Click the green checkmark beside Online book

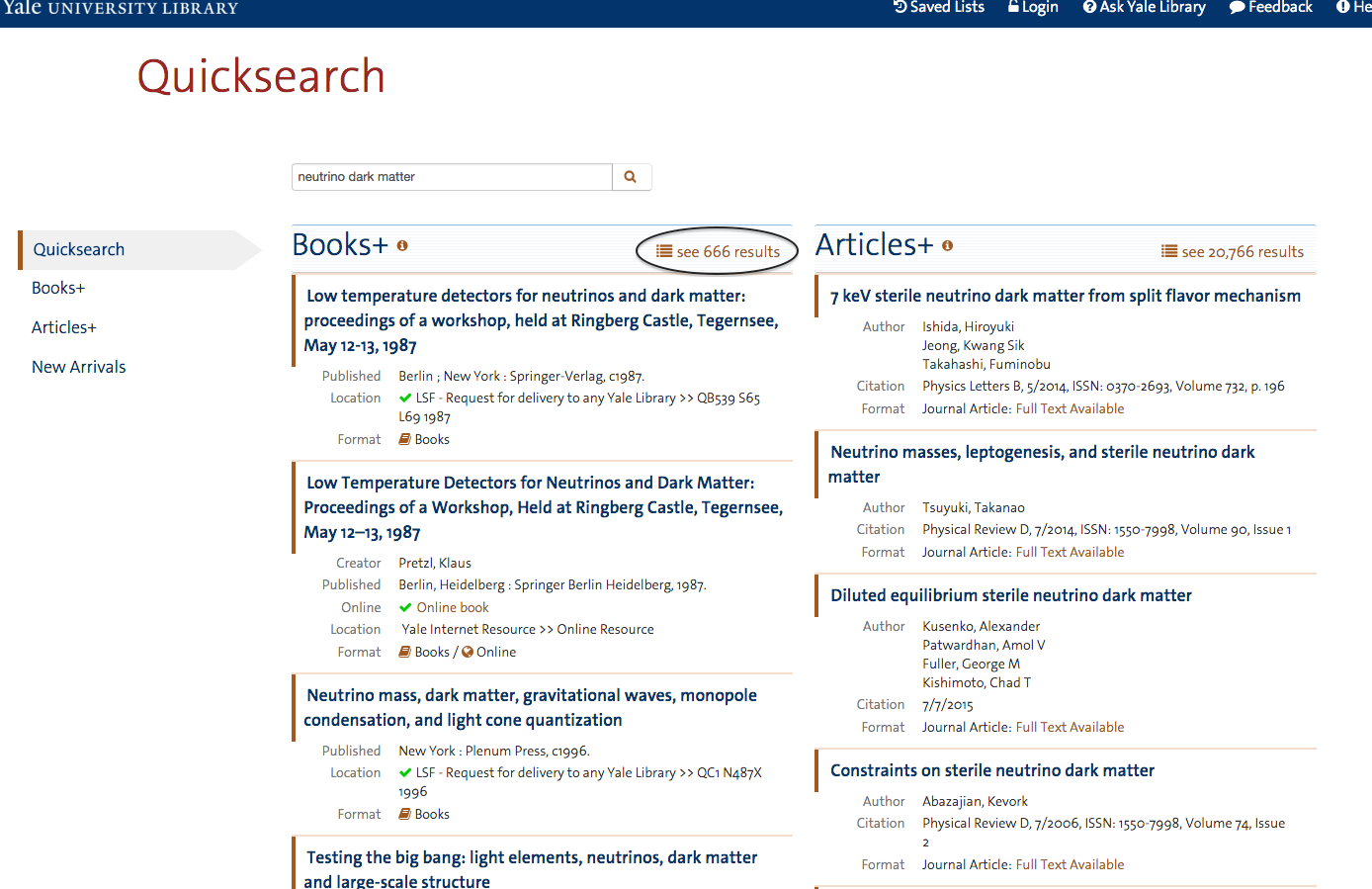pyautogui.click(x=405, y=607)
